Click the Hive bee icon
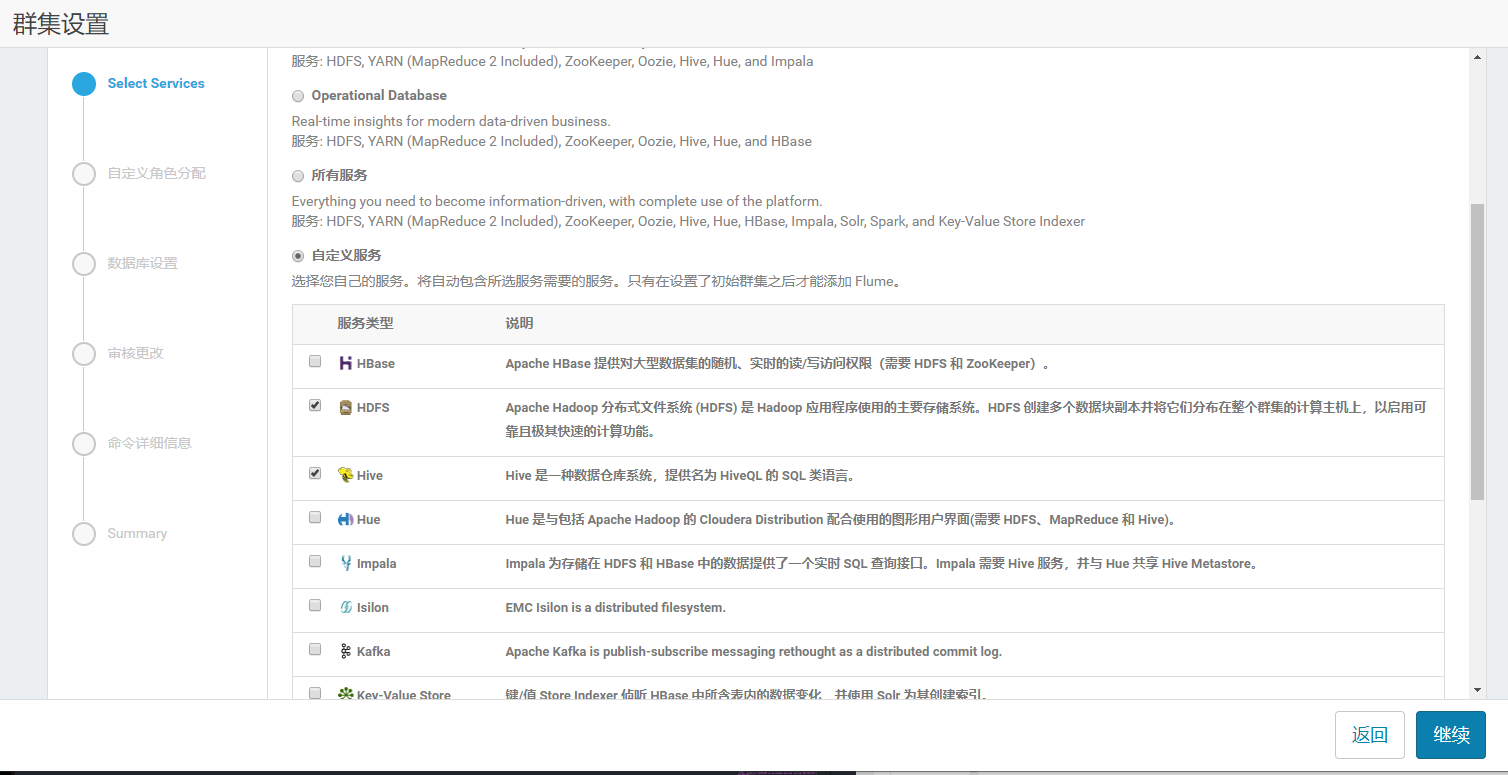1508x775 pixels. point(345,475)
